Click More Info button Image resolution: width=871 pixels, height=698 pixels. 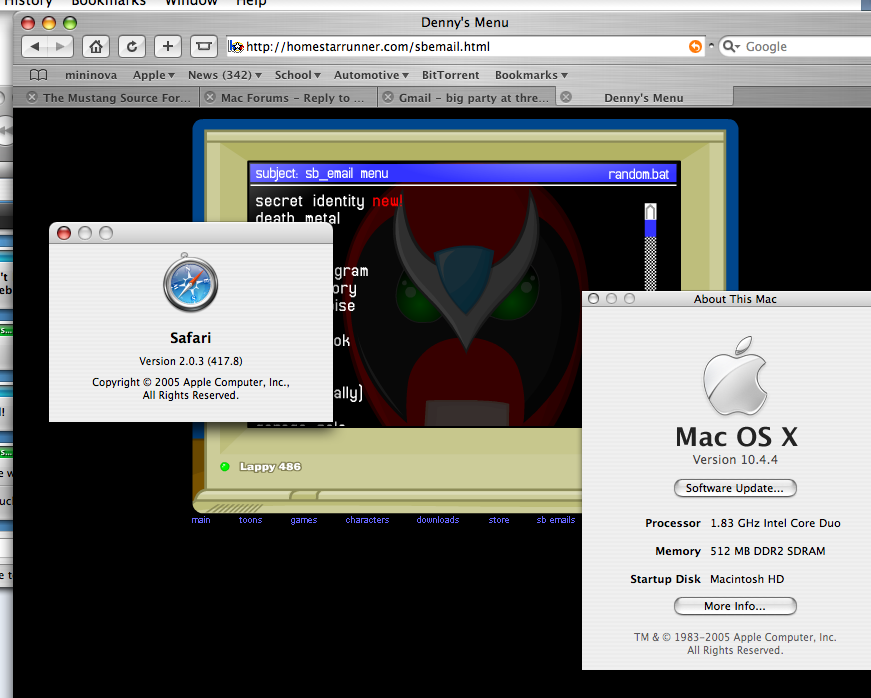pos(735,606)
